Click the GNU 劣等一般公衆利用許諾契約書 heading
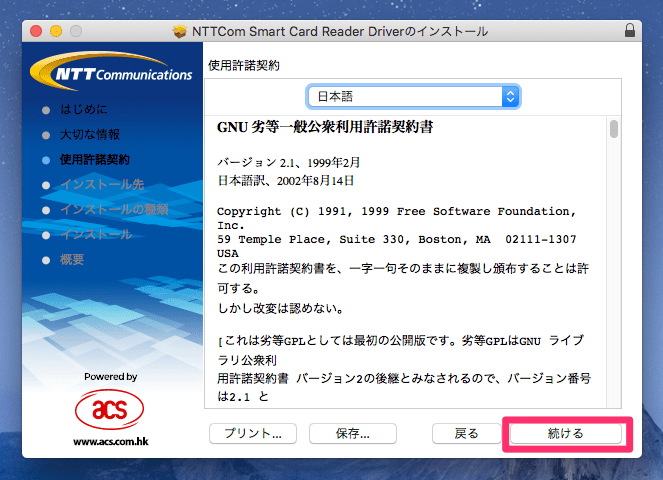The height and width of the screenshot is (480, 663). tap(325, 127)
